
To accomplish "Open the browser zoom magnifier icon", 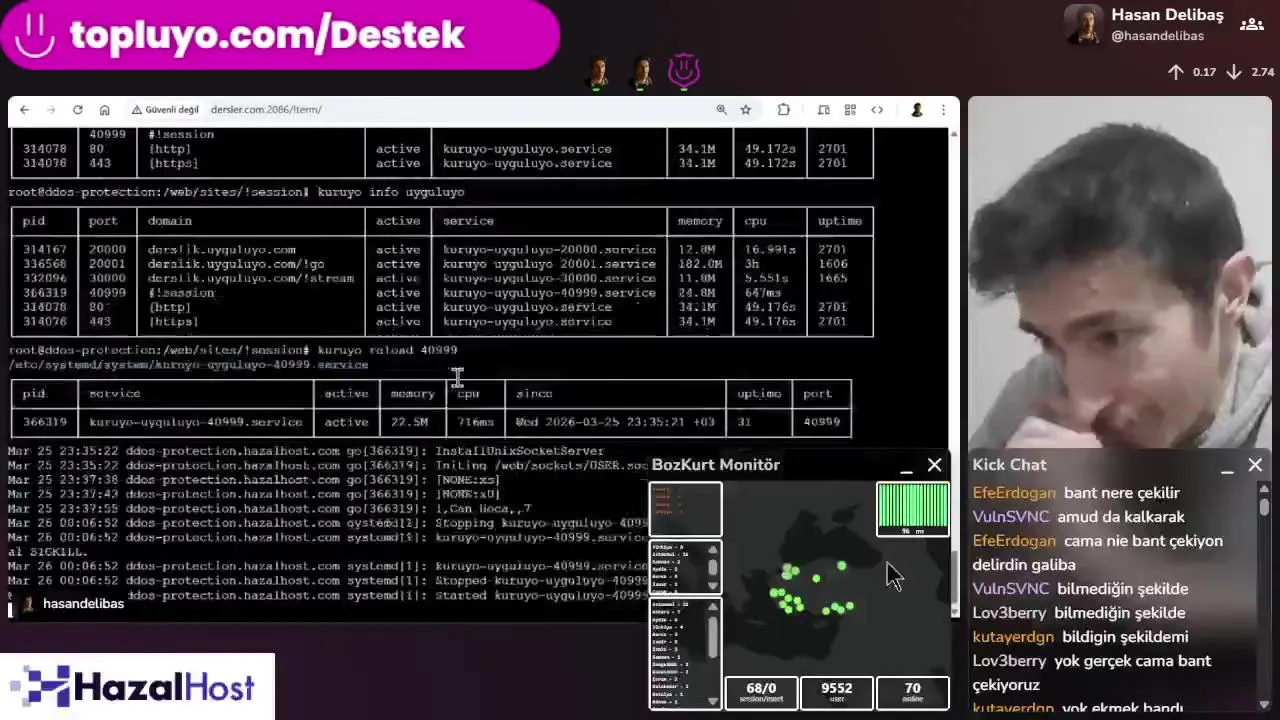I will tap(721, 110).
